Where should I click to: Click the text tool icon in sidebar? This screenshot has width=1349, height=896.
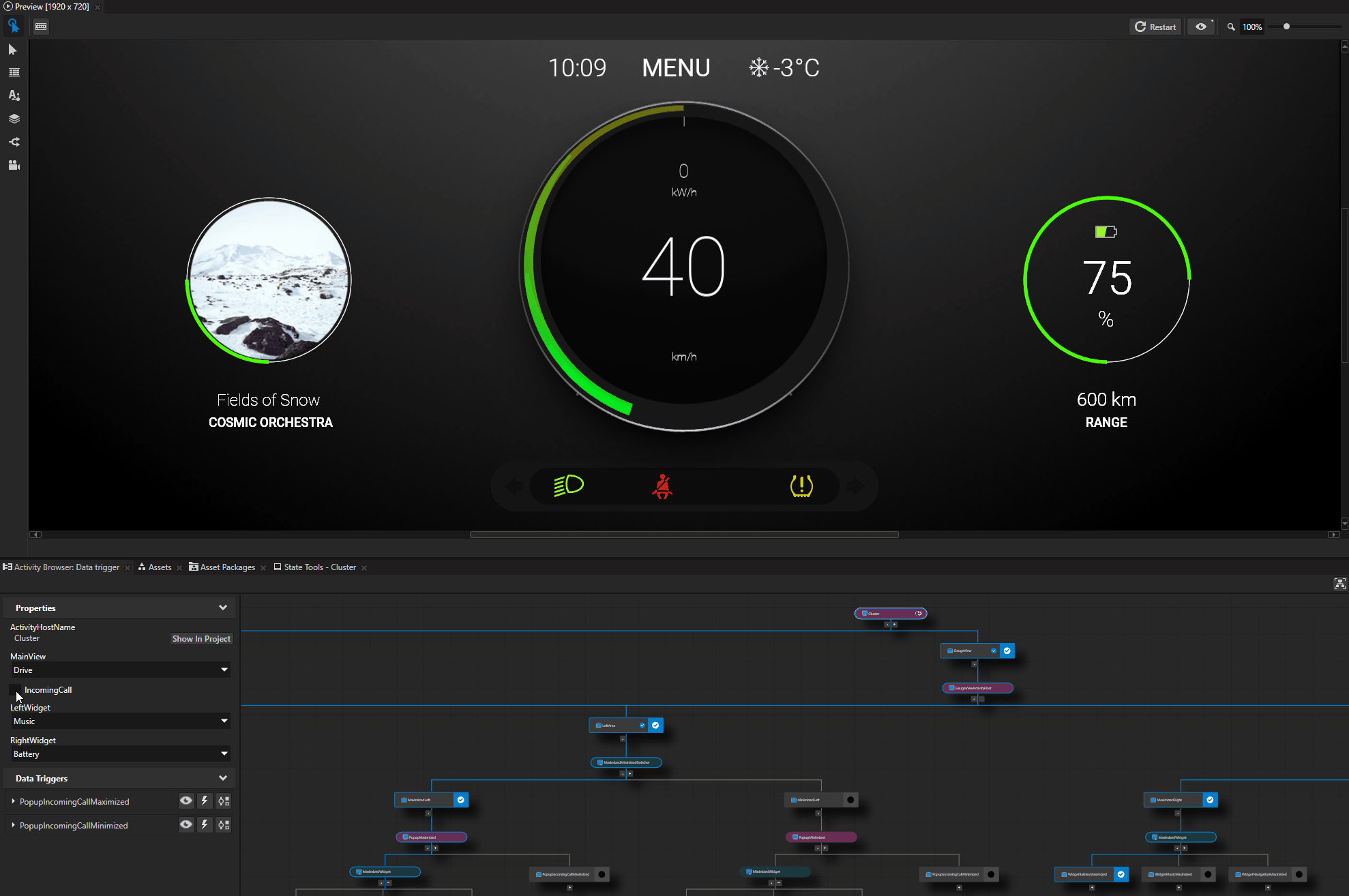pyautogui.click(x=14, y=95)
